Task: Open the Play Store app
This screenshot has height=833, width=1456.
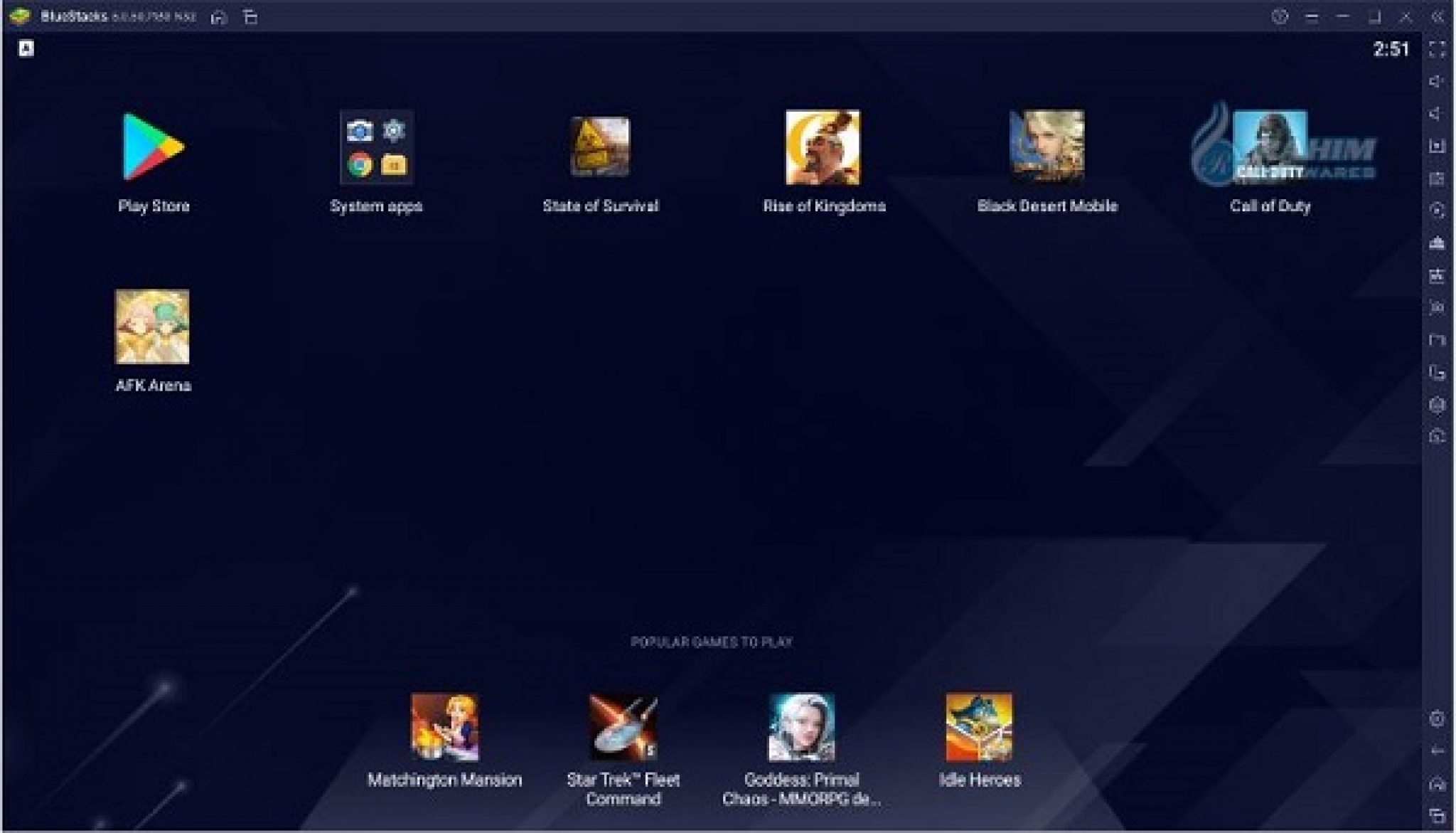Action: point(153,147)
